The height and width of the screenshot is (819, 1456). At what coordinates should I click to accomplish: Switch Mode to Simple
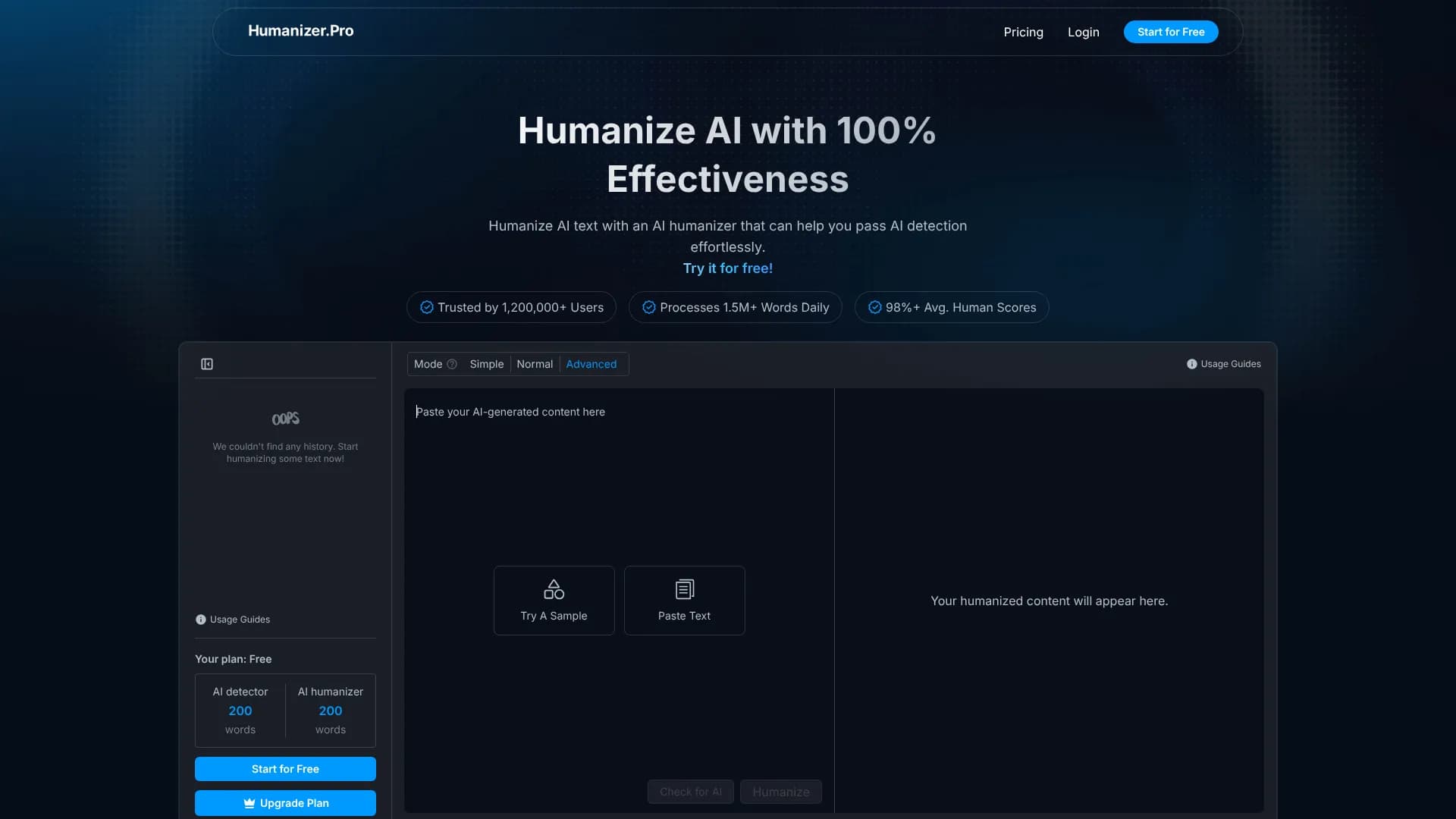coord(486,364)
